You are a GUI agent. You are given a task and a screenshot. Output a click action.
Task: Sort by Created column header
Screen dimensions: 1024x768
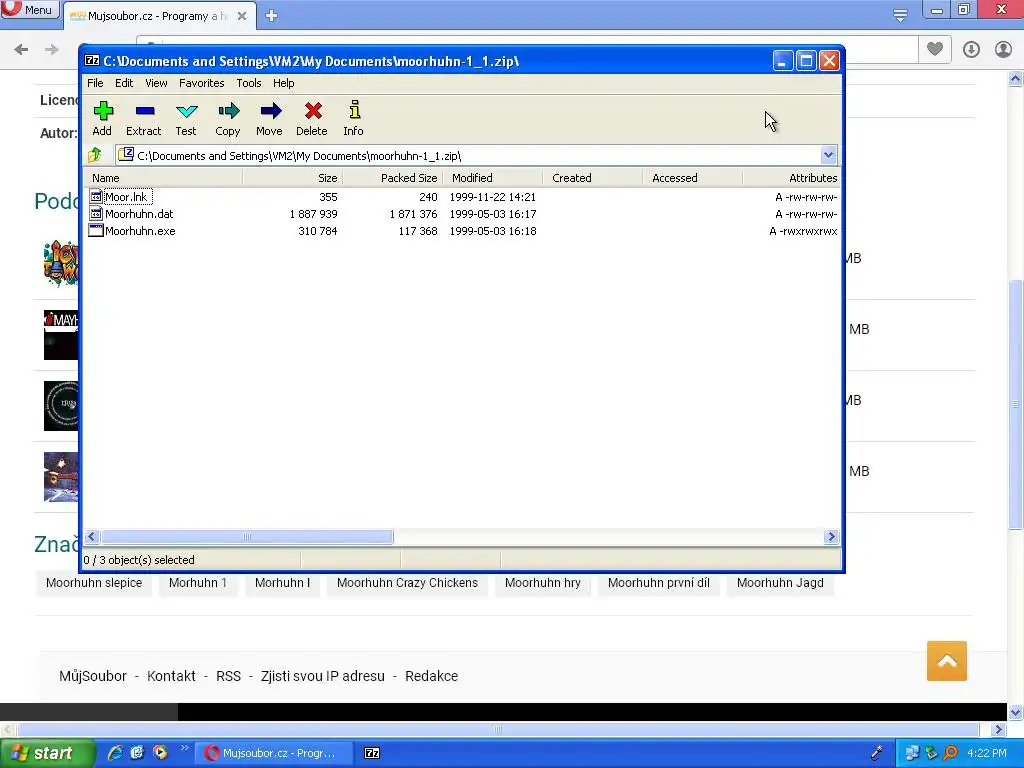[592, 178]
